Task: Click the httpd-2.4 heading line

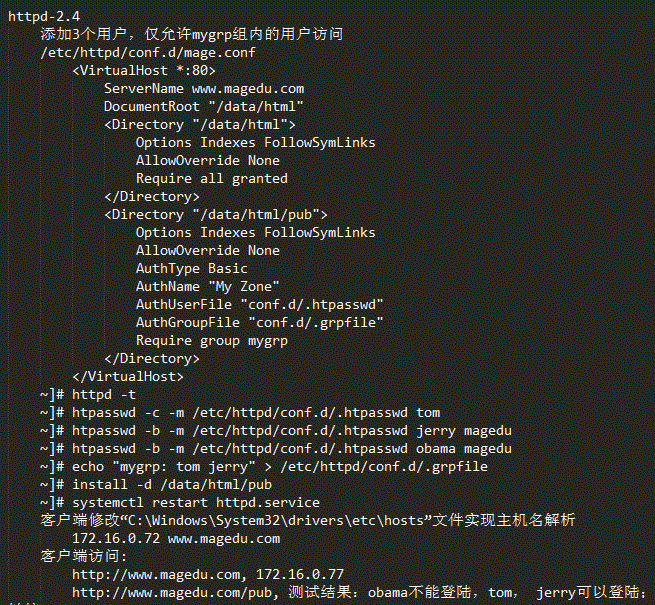Action: [x=44, y=16]
